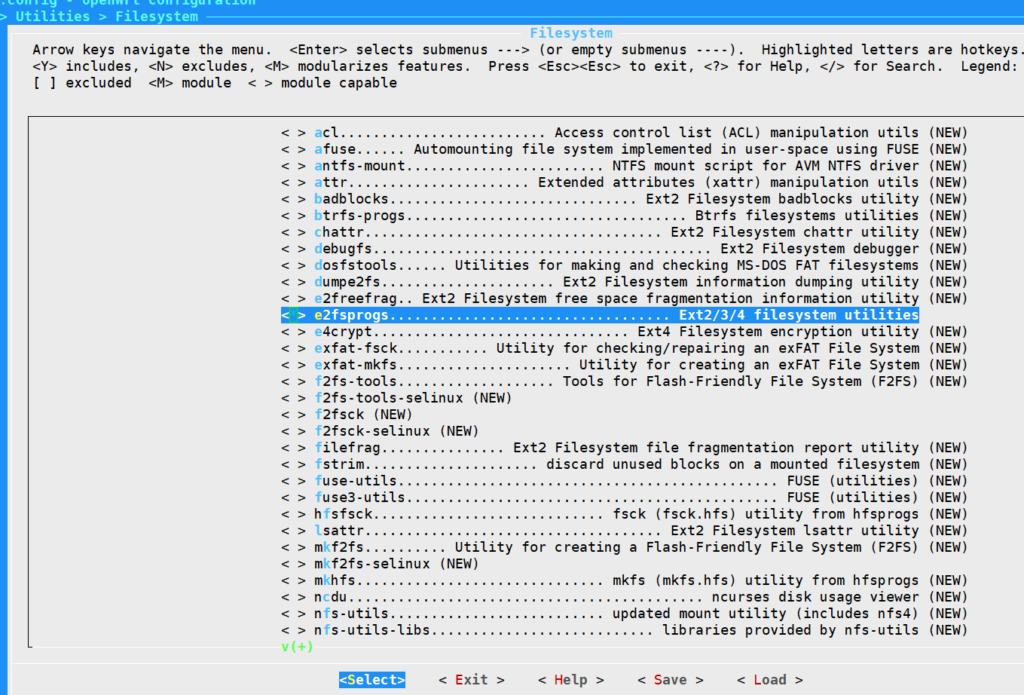Click the Load button
The width and height of the screenshot is (1024, 695).
(x=770, y=680)
